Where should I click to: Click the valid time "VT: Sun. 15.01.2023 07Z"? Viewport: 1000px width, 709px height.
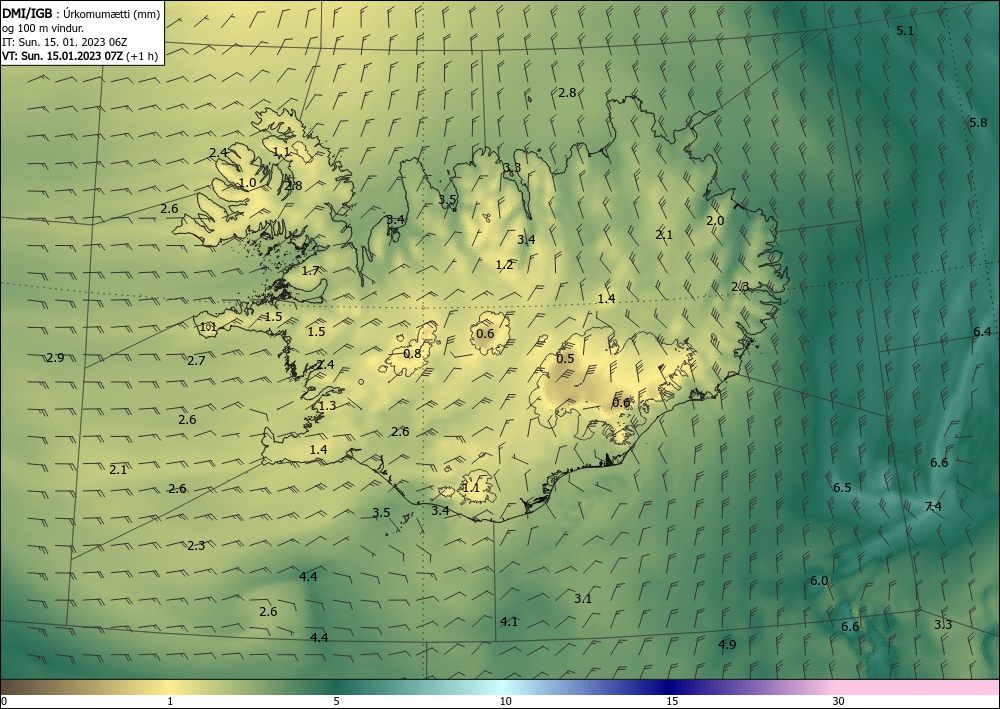tap(63, 55)
